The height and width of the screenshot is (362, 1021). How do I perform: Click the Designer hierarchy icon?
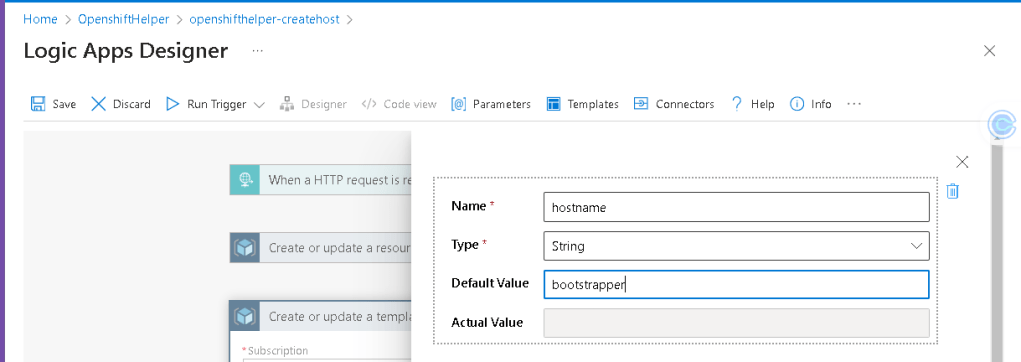287,104
